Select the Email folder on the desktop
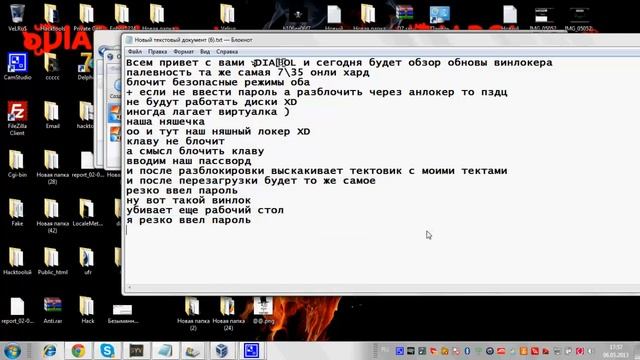This screenshot has width=640, height=360. coord(52,115)
